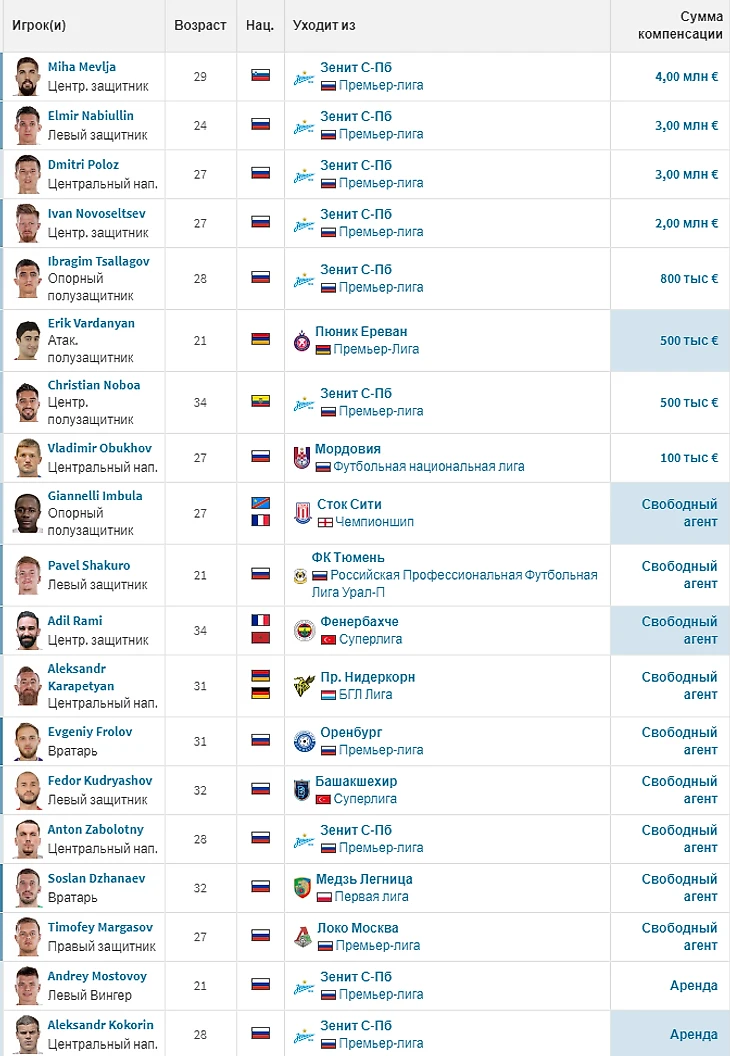Sort by Возраст column header

pyautogui.click(x=200, y=25)
